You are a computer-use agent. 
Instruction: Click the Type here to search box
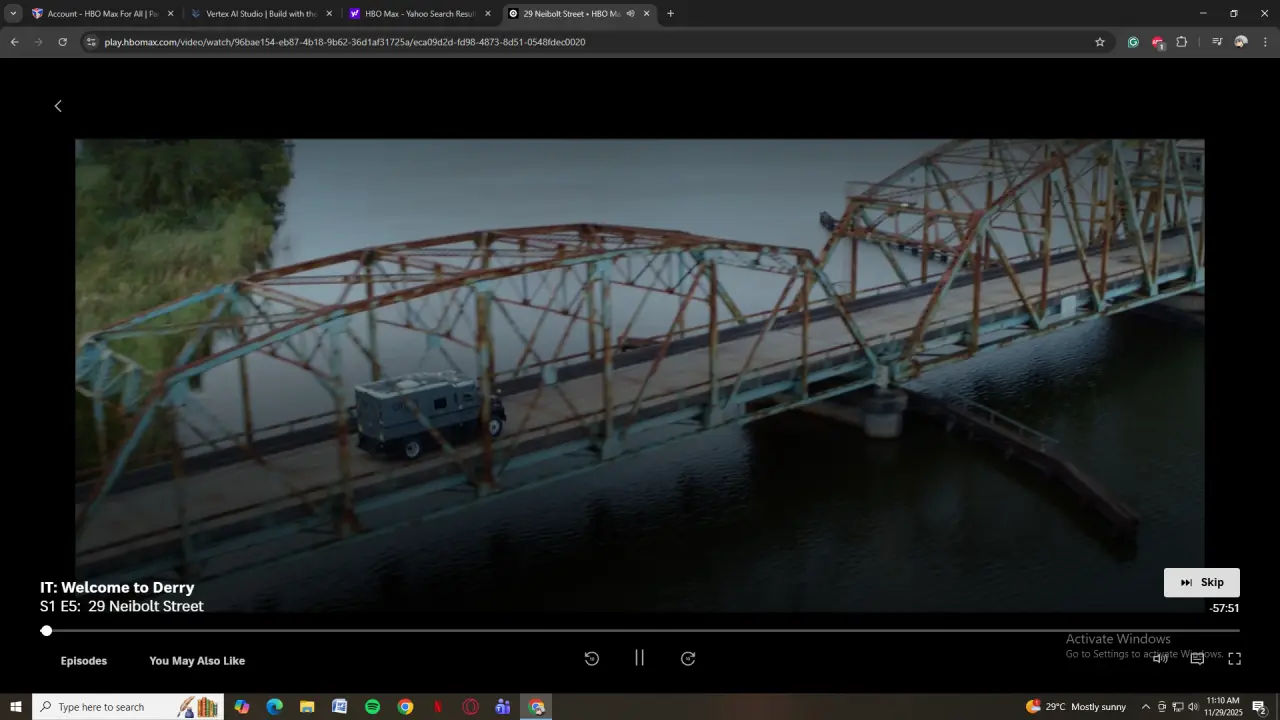(x=128, y=707)
